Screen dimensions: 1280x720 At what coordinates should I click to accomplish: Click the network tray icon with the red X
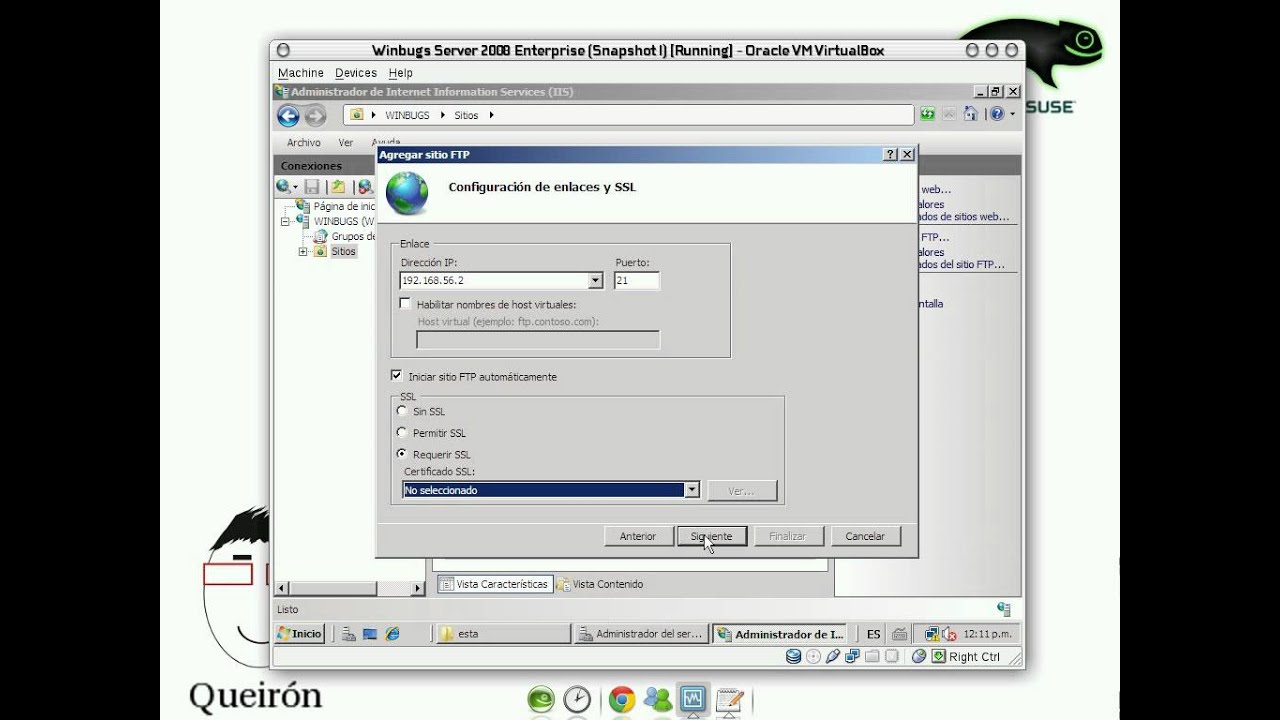coord(950,634)
